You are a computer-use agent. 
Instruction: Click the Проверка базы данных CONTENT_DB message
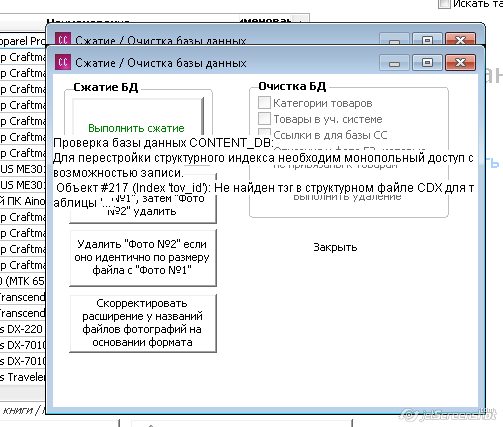click(163, 143)
